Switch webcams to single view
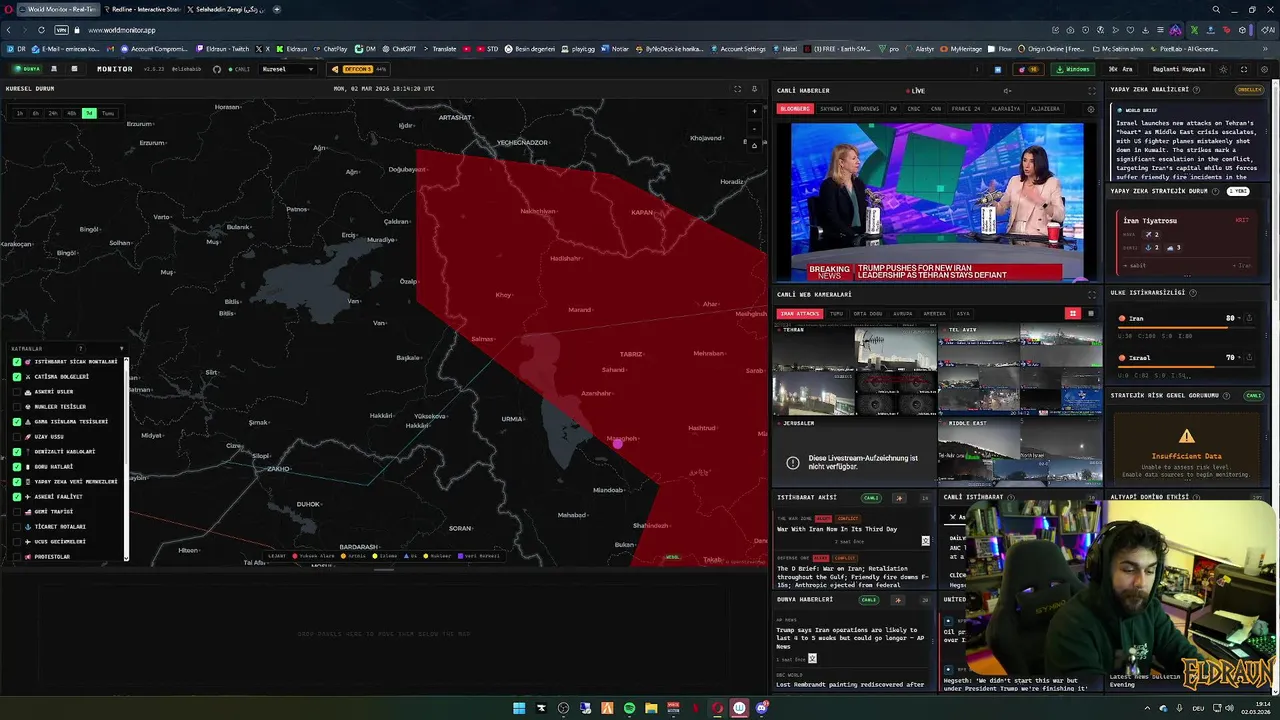The width and height of the screenshot is (1280, 720). (1091, 313)
